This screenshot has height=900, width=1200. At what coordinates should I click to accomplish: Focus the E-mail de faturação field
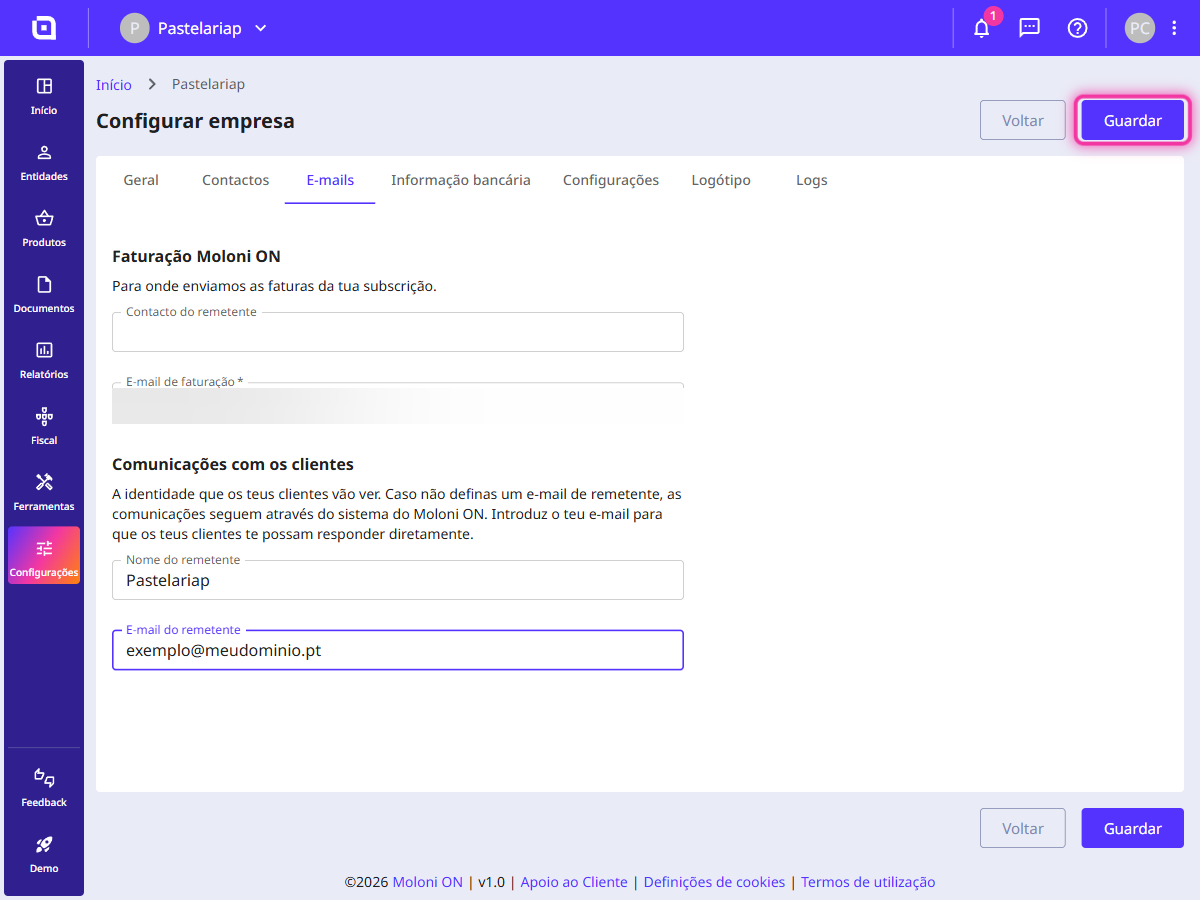(398, 402)
